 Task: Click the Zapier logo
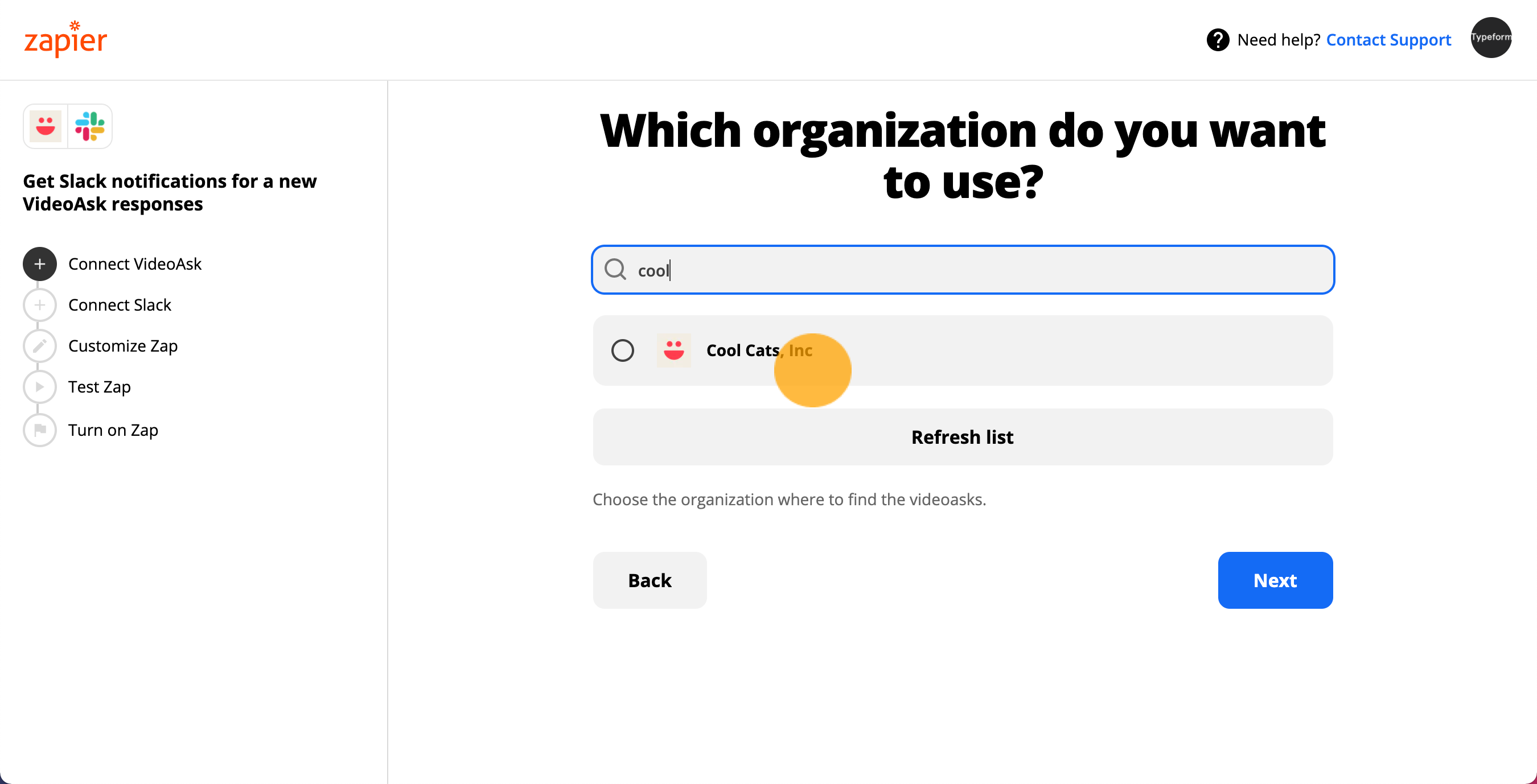pyautogui.click(x=65, y=39)
